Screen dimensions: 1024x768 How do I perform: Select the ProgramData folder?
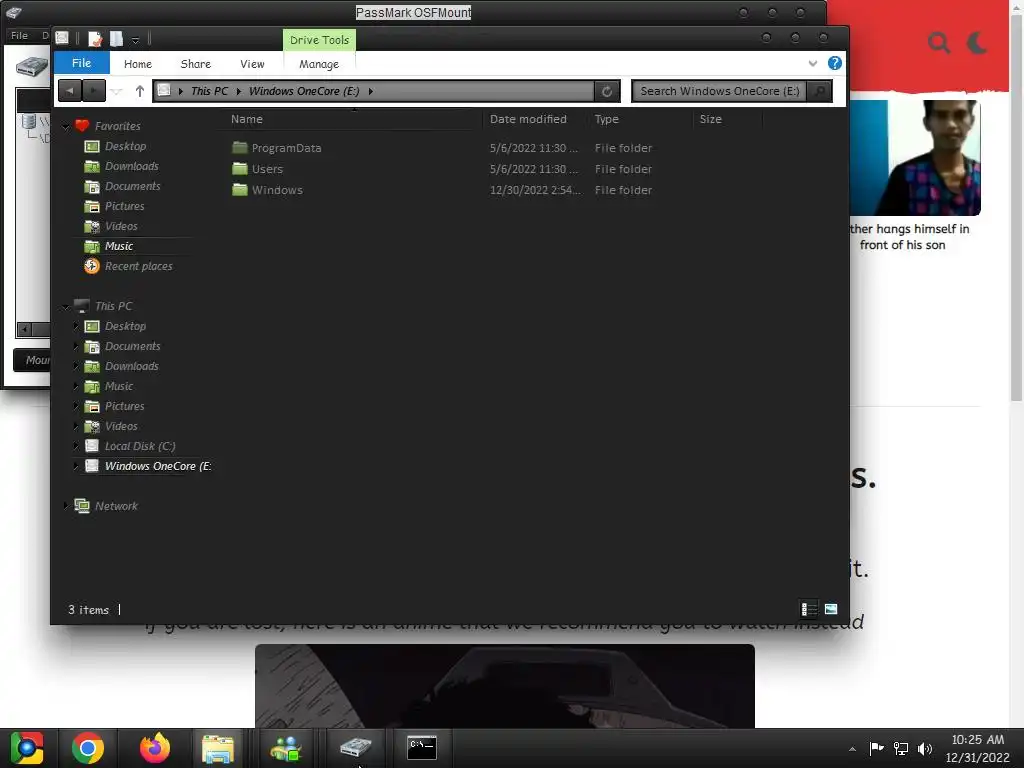coord(286,148)
